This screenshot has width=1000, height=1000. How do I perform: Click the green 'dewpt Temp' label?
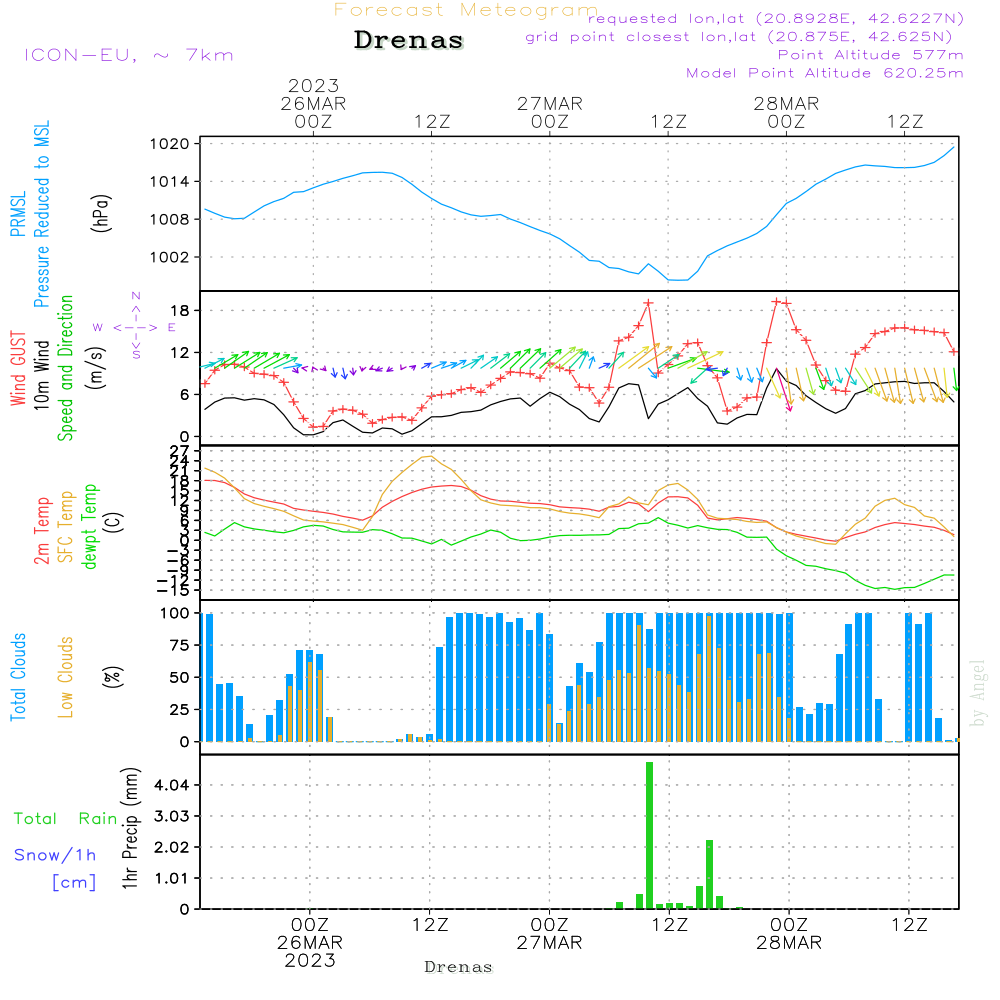pos(89,526)
